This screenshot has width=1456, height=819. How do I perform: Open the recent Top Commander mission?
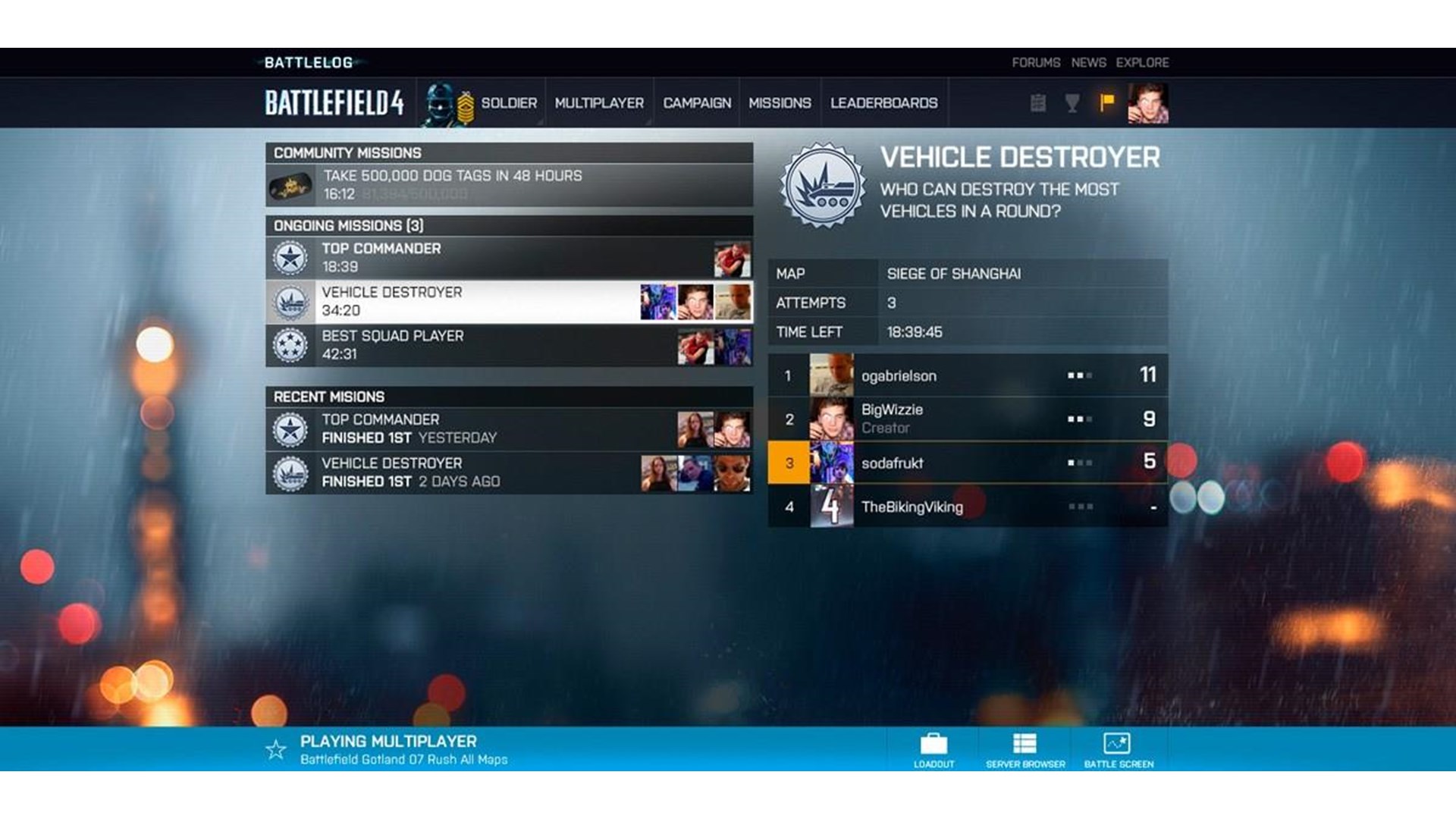509,429
